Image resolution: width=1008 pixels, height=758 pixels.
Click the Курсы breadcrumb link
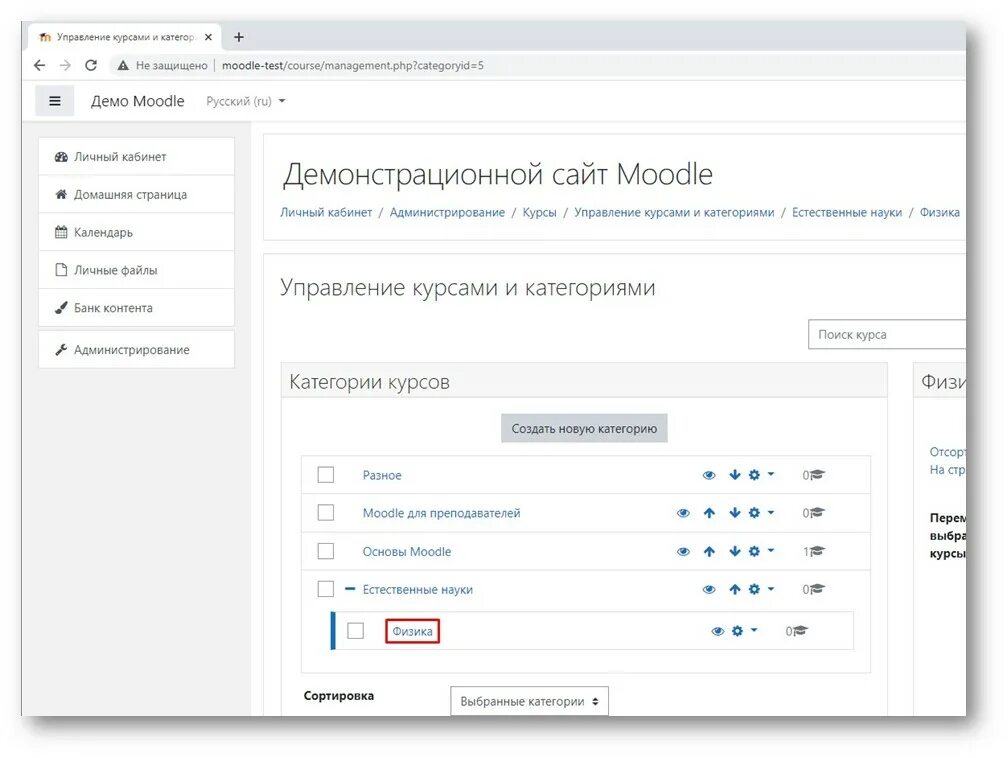tap(539, 212)
